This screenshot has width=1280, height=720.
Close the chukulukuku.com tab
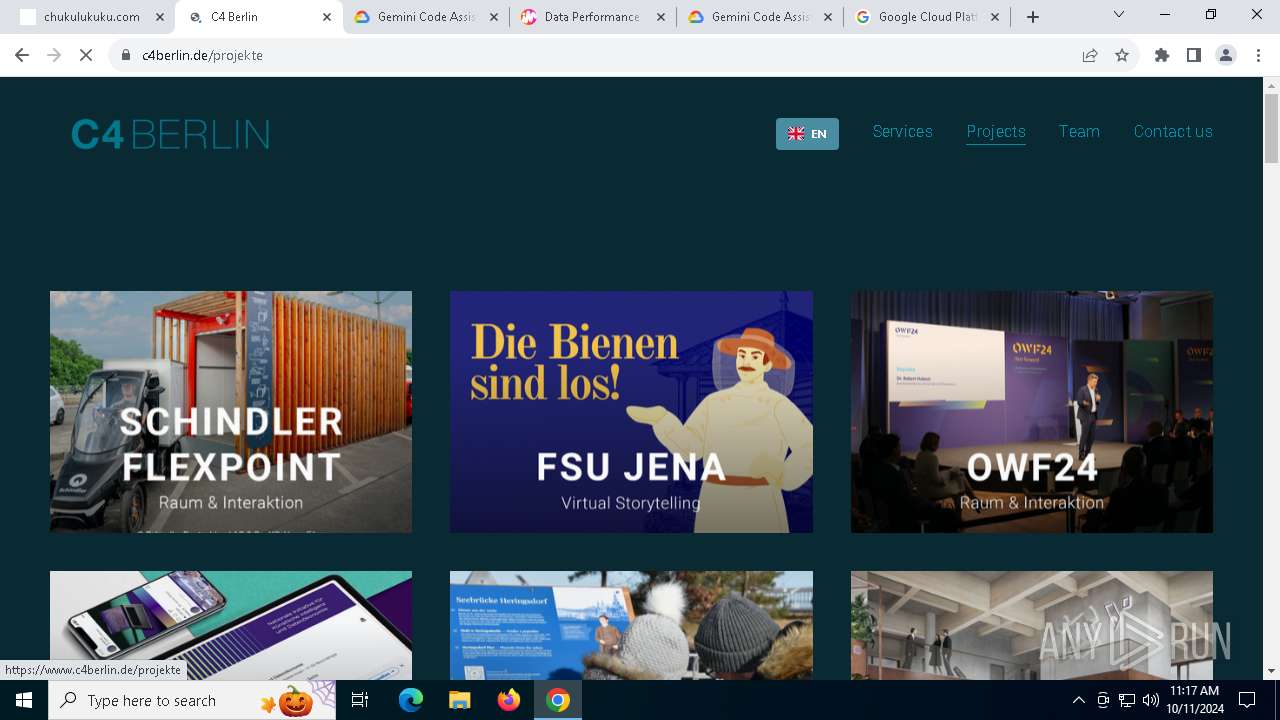coord(160,17)
